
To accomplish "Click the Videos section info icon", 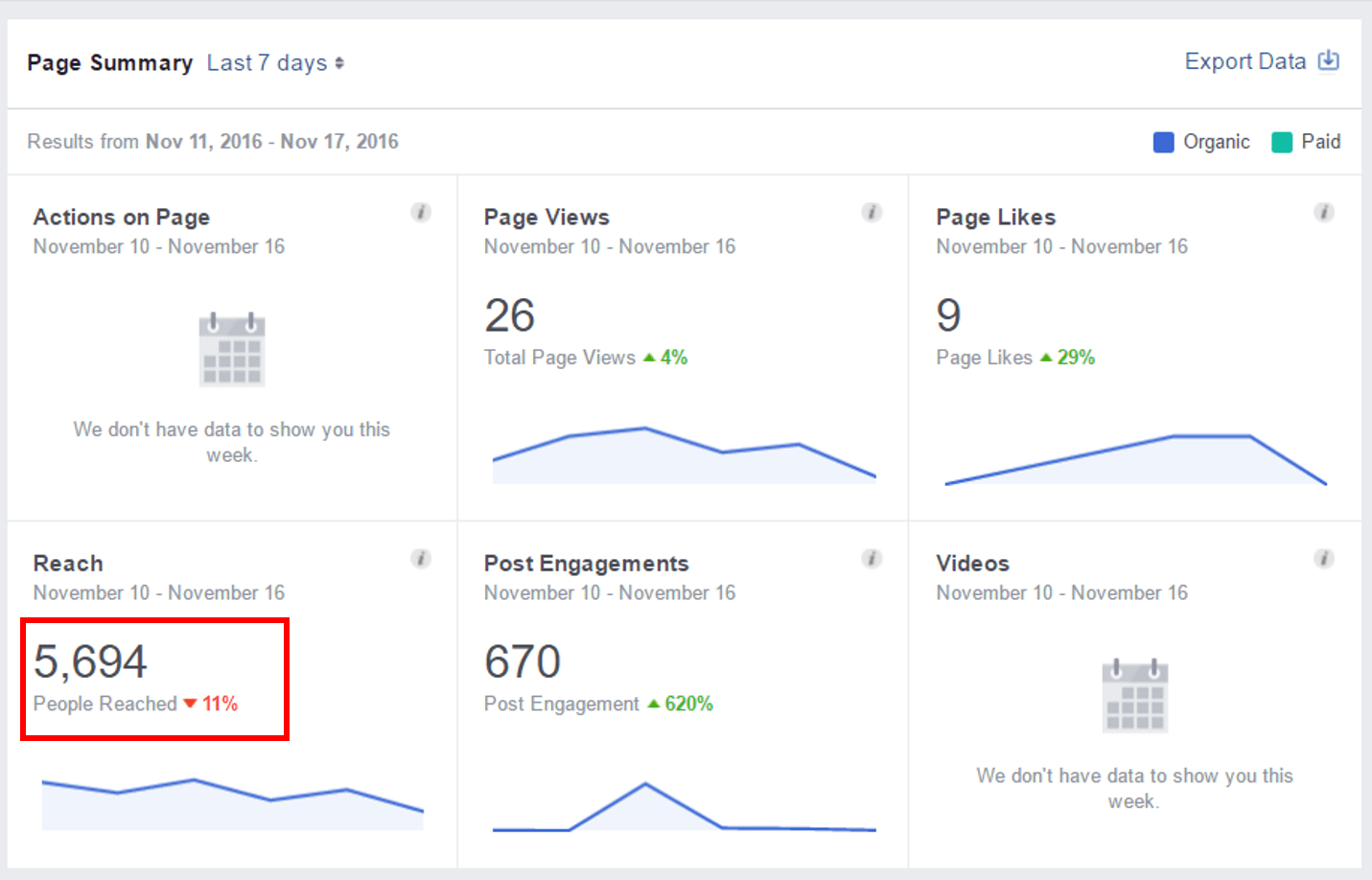I will pyautogui.click(x=1324, y=558).
